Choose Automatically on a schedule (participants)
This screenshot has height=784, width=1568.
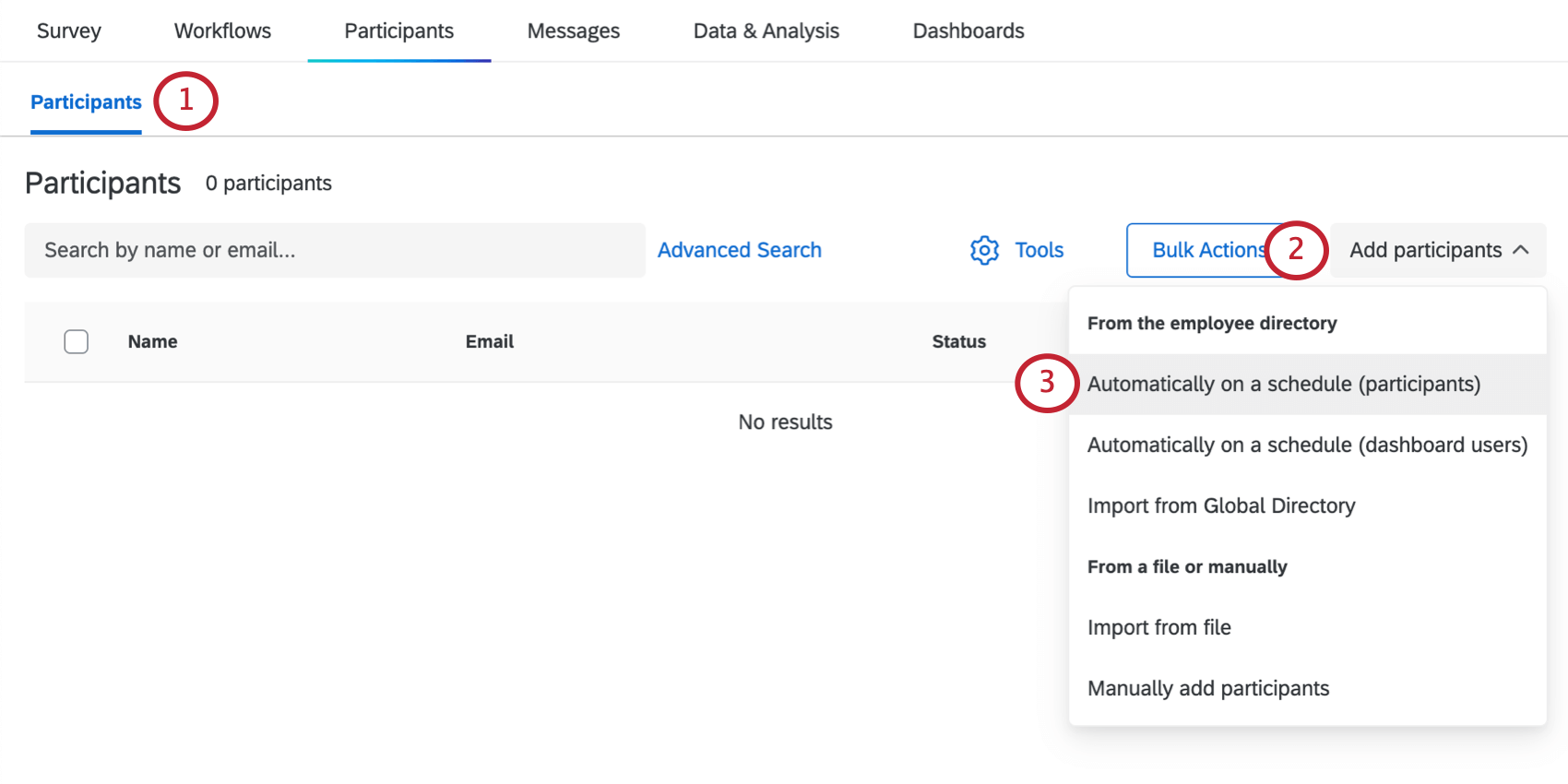(1283, 385)
